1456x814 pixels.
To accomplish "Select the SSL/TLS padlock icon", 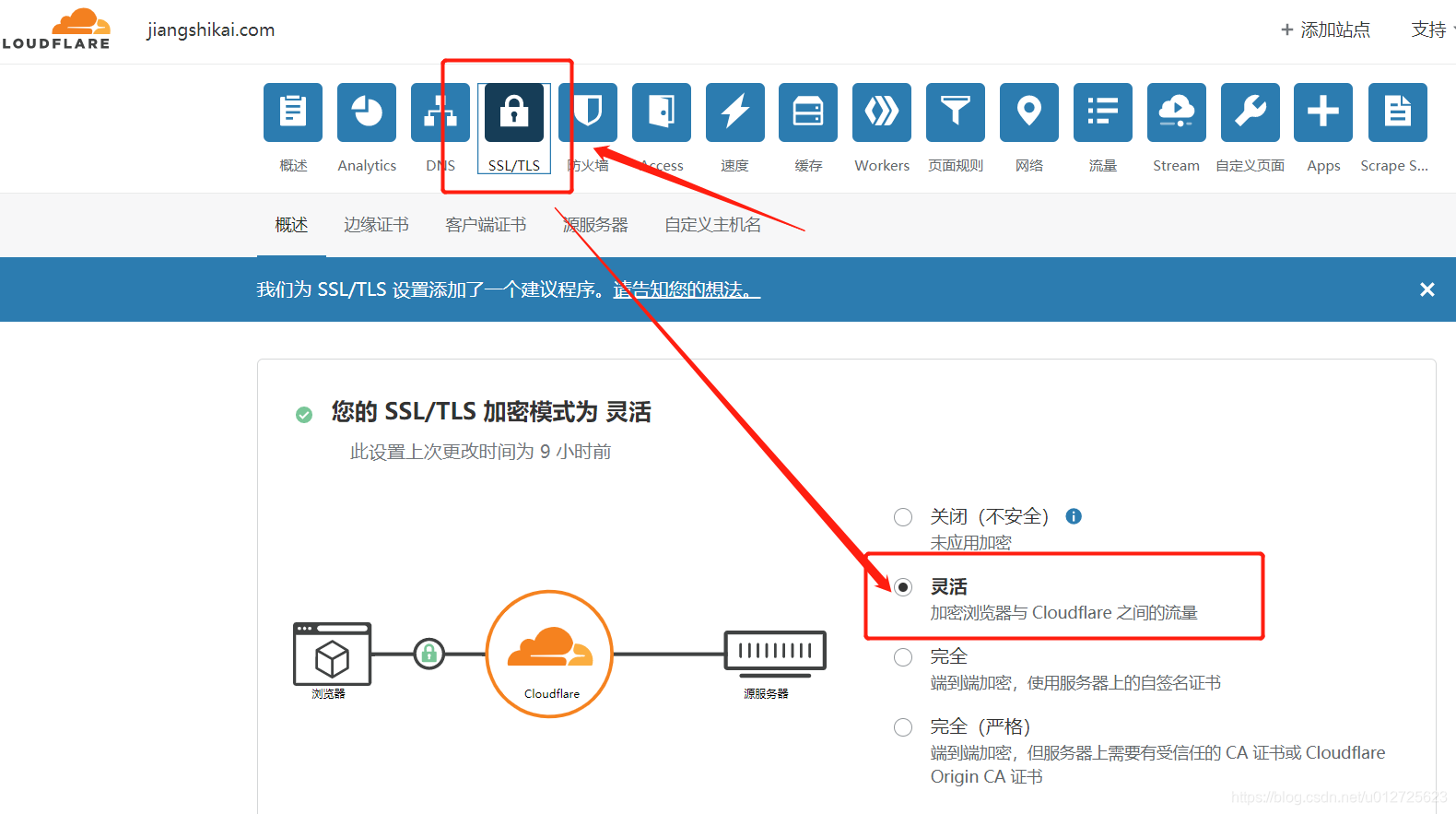I will click(514, 112).
